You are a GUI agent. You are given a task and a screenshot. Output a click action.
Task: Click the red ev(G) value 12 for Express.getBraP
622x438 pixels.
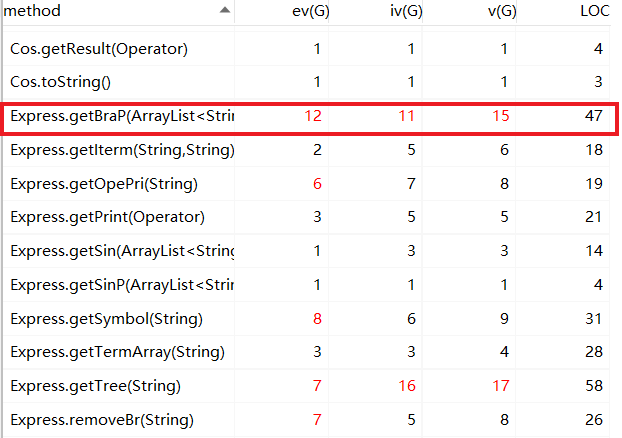312,116
